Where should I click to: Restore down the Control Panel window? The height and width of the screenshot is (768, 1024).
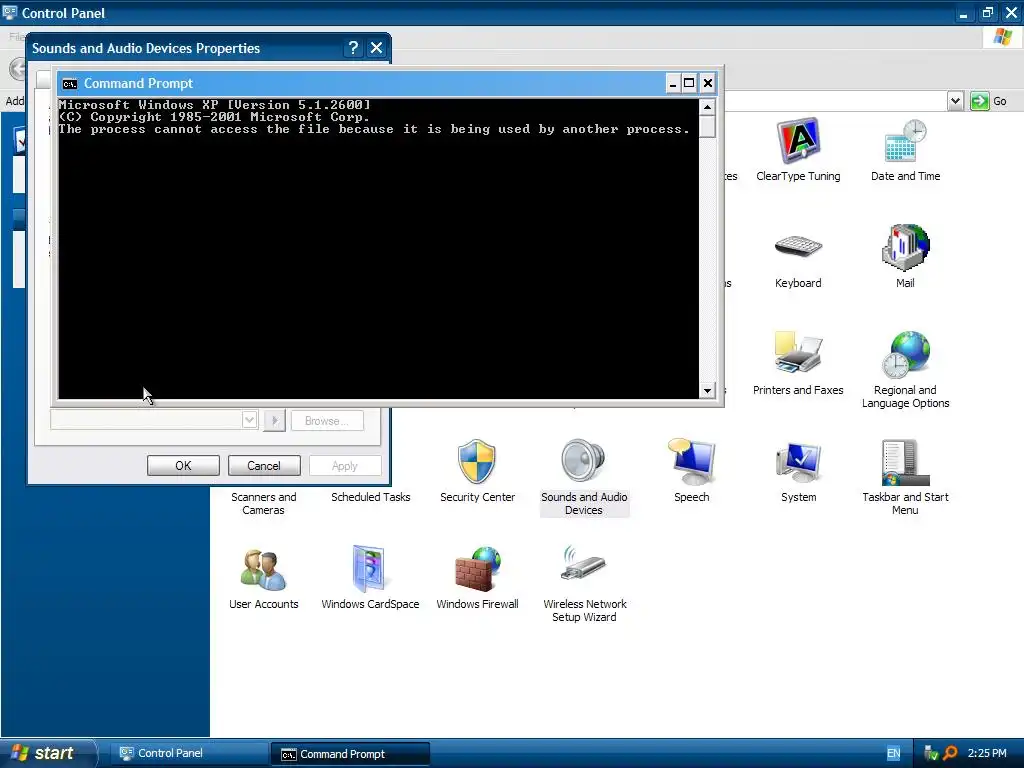987,12
